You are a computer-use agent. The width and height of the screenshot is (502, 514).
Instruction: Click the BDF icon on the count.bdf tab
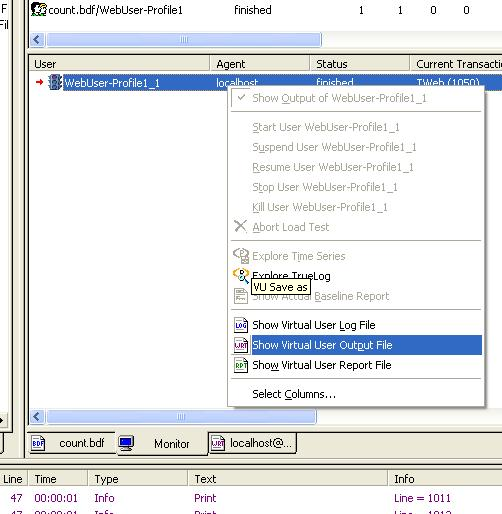38,443
